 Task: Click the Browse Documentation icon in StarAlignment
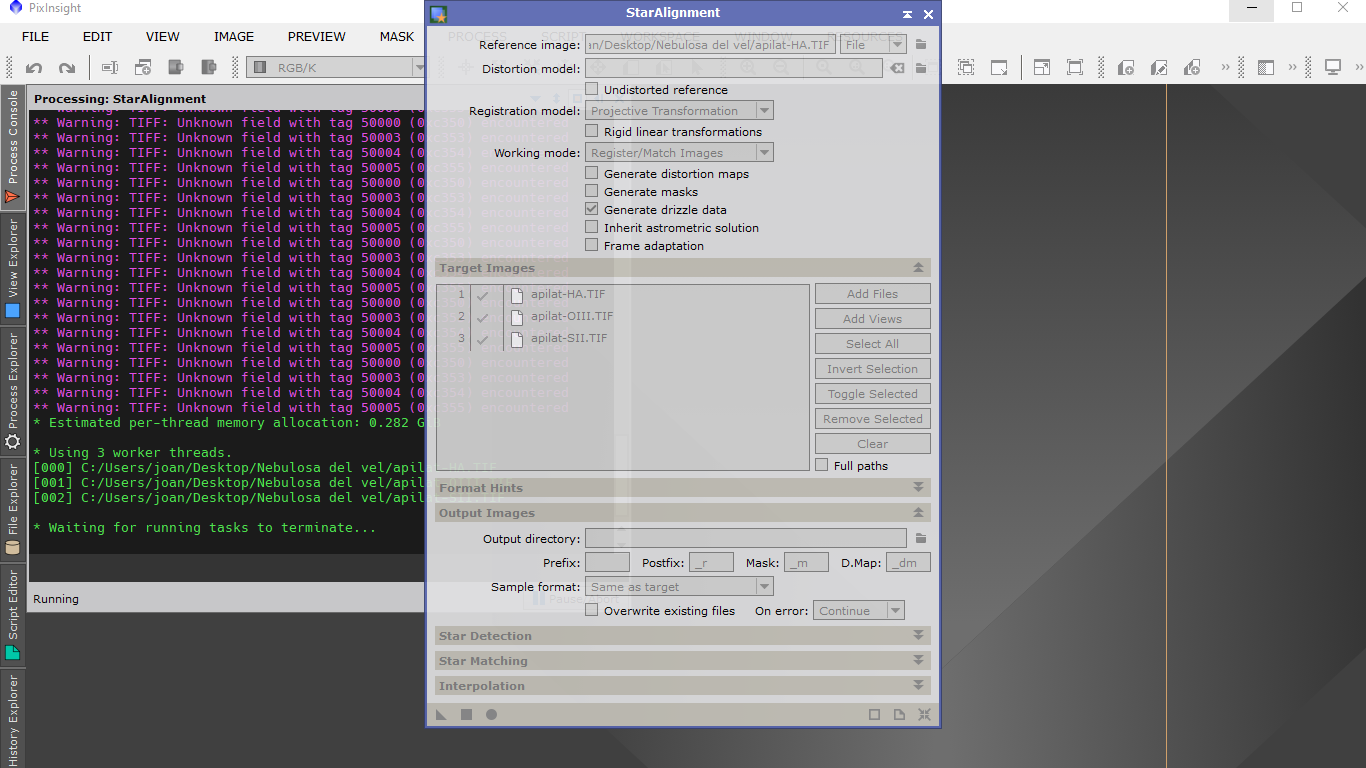point(899,715)
